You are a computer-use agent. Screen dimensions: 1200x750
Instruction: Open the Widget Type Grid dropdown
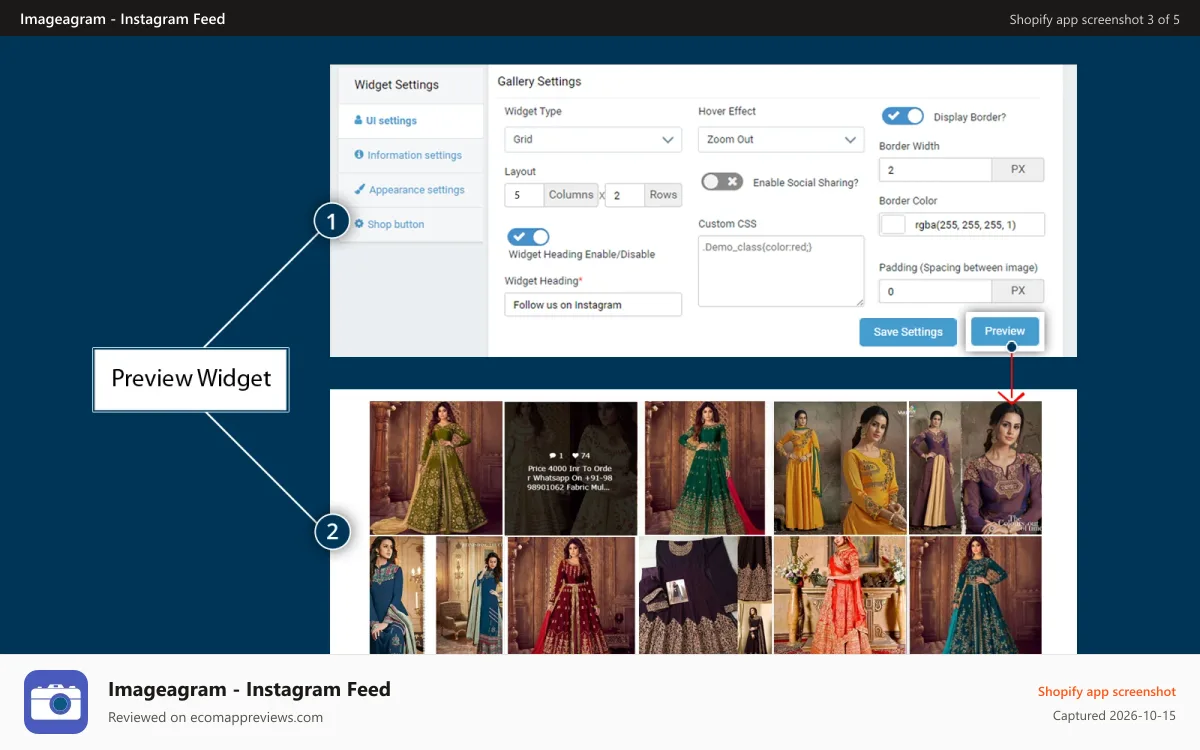pyautogui.click(x=593, y=139)
